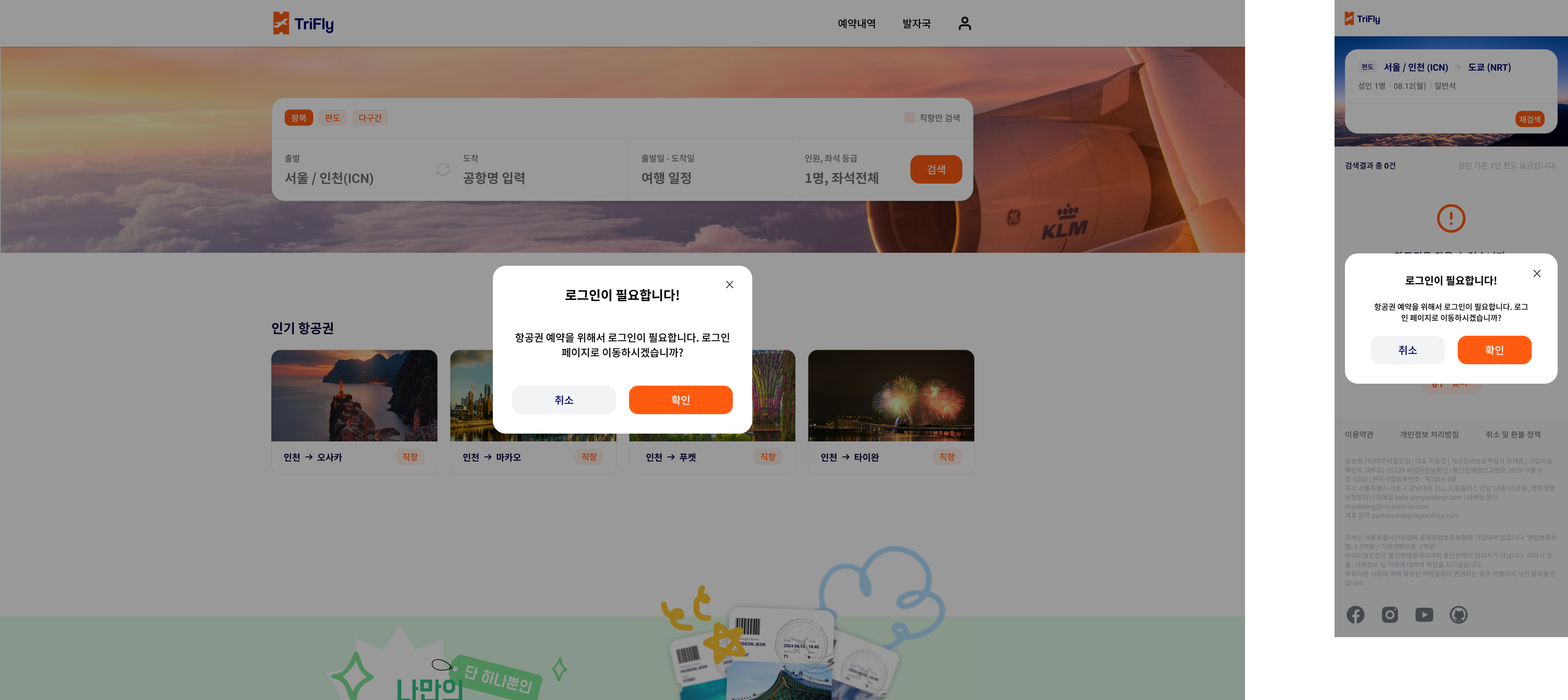This screenshot has height=700, width=1568.
Task: Enable 직항만 검색 checkbox
Action: click(909, 118)
